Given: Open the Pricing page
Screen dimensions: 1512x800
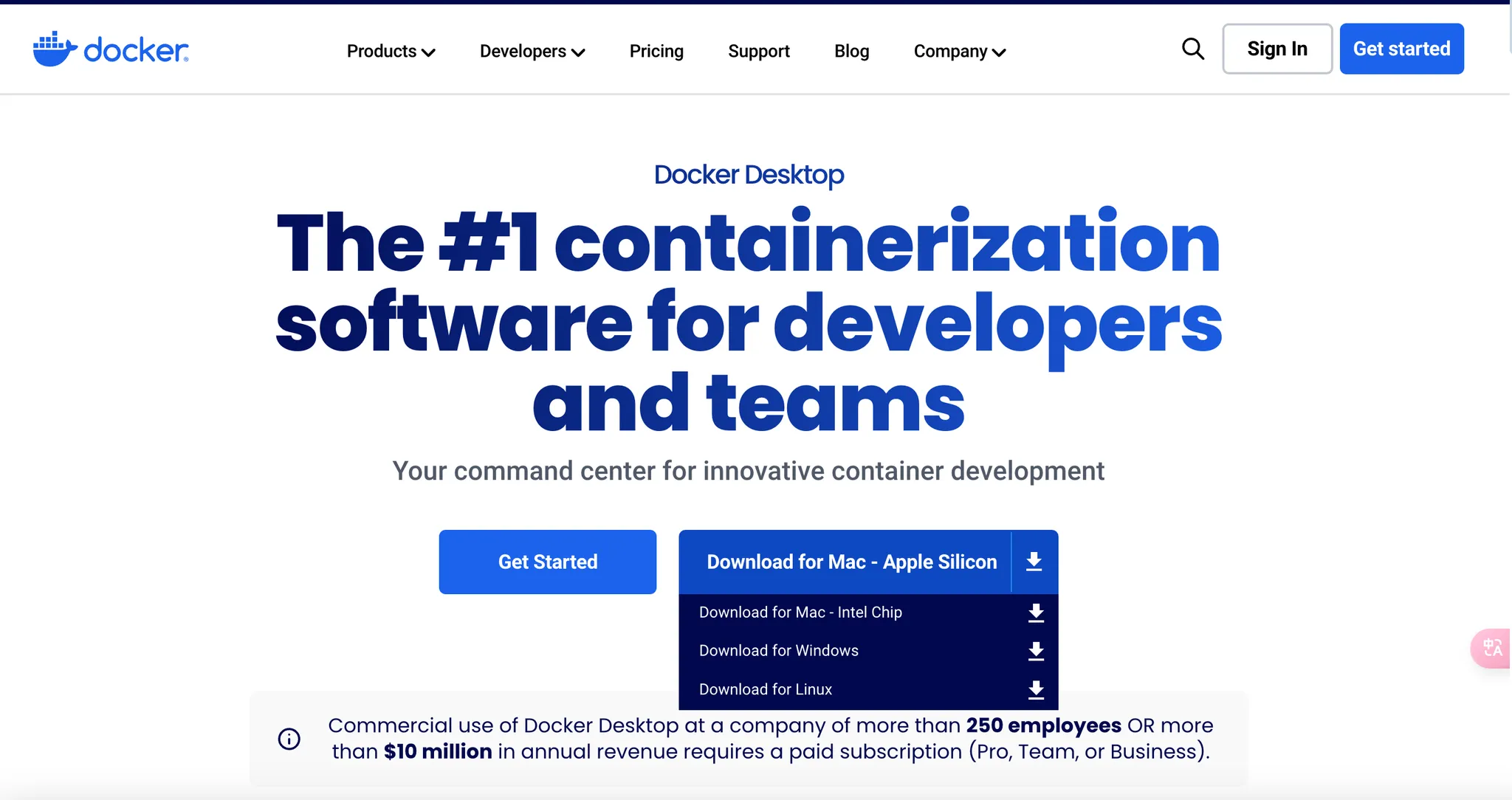Looking at the screenshot, I should point(656,51).
